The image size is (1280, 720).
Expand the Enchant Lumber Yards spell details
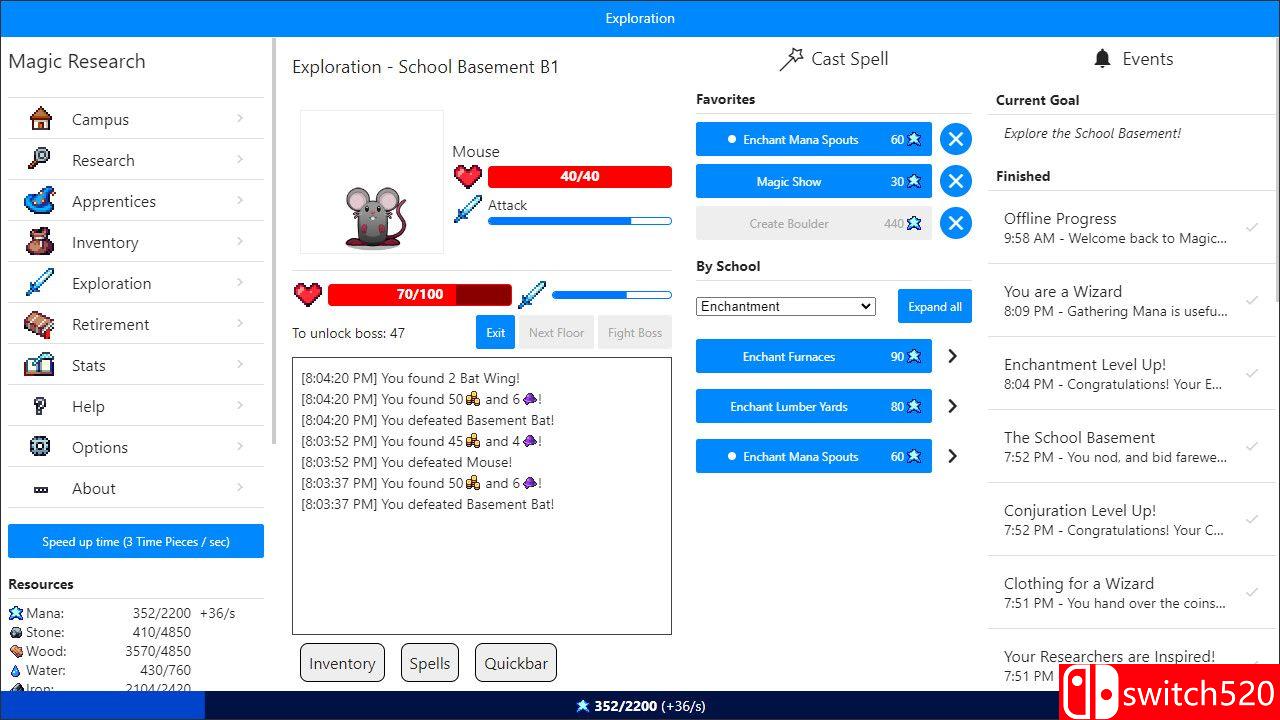pyautogui.click(x=952, y=406)
